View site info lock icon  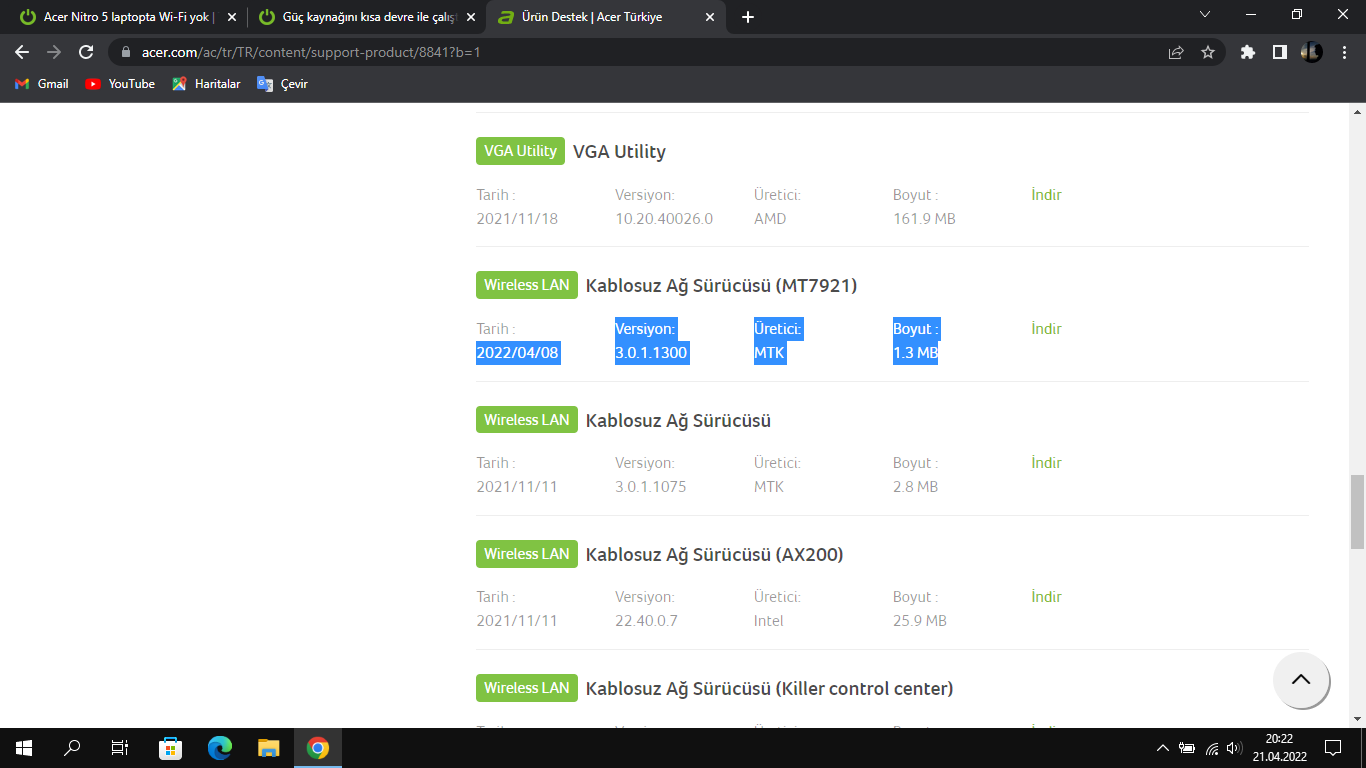[x=126, y=52]
